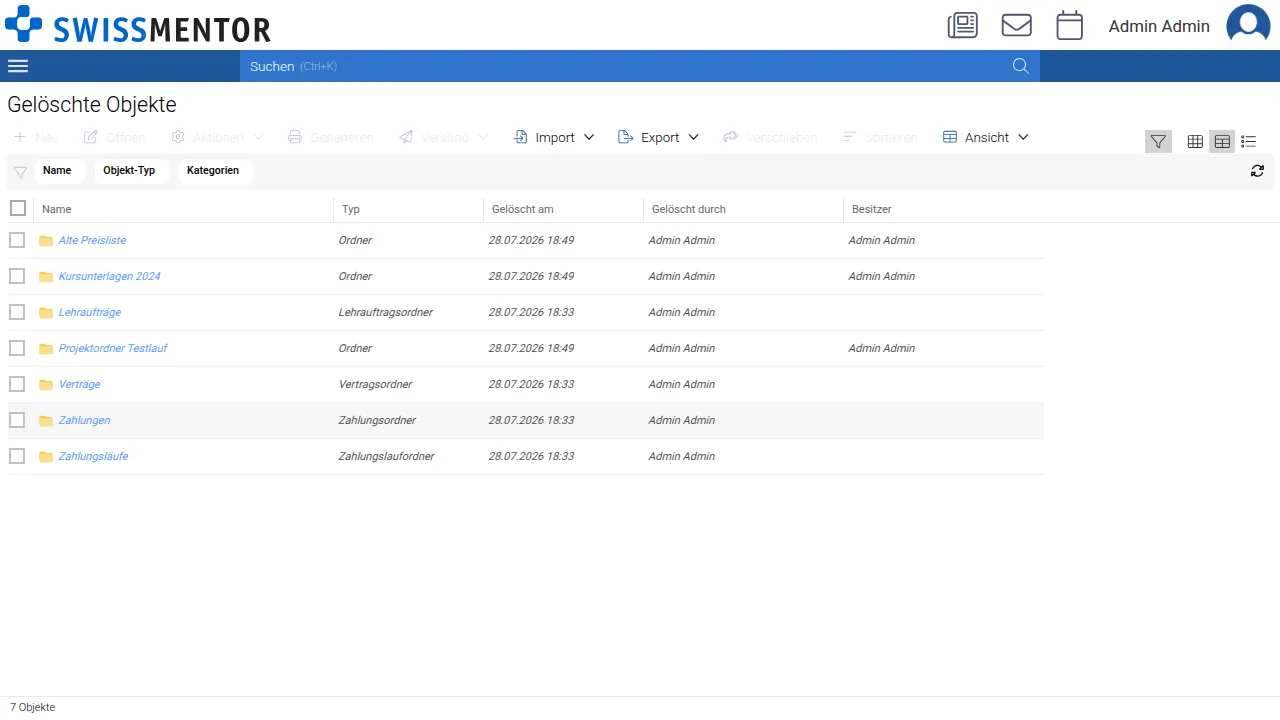Switch to bulleted list view
Viewport: 1280px width, 720px height.
point(1249,142)
